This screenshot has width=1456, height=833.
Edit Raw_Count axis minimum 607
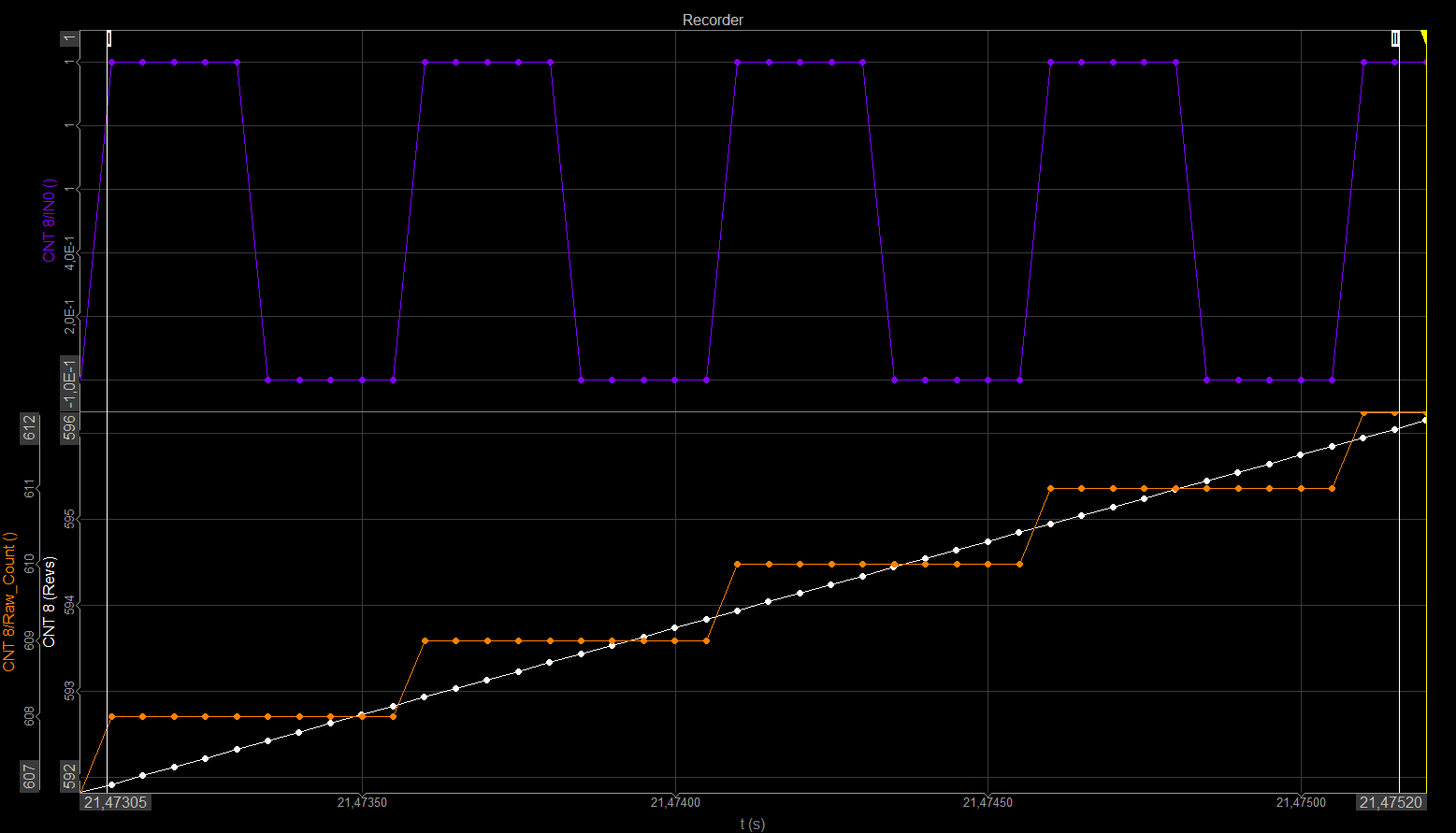[x=31, y=777]
